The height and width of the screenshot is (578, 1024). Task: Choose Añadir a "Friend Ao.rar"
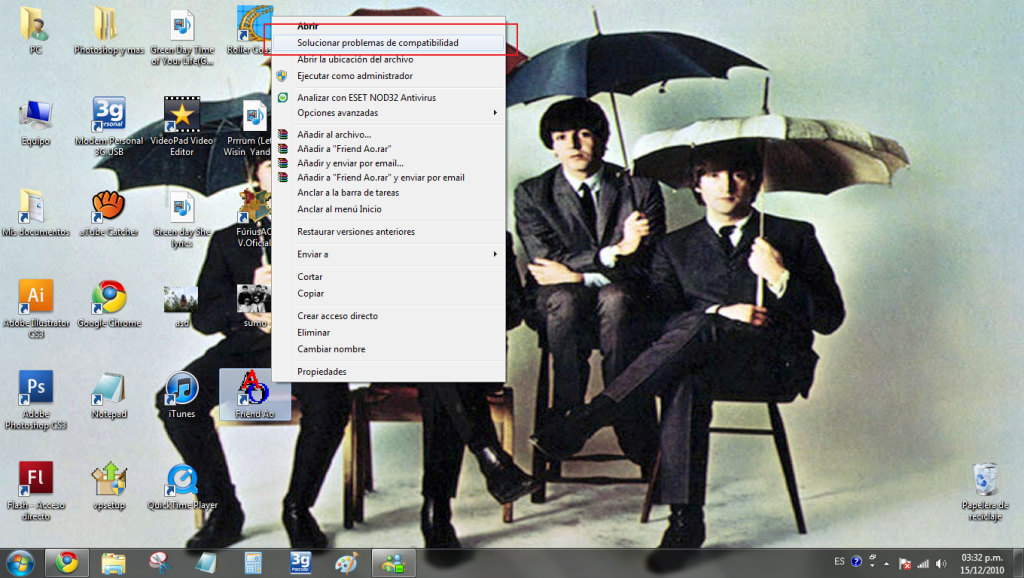click(x=389, y=149)
